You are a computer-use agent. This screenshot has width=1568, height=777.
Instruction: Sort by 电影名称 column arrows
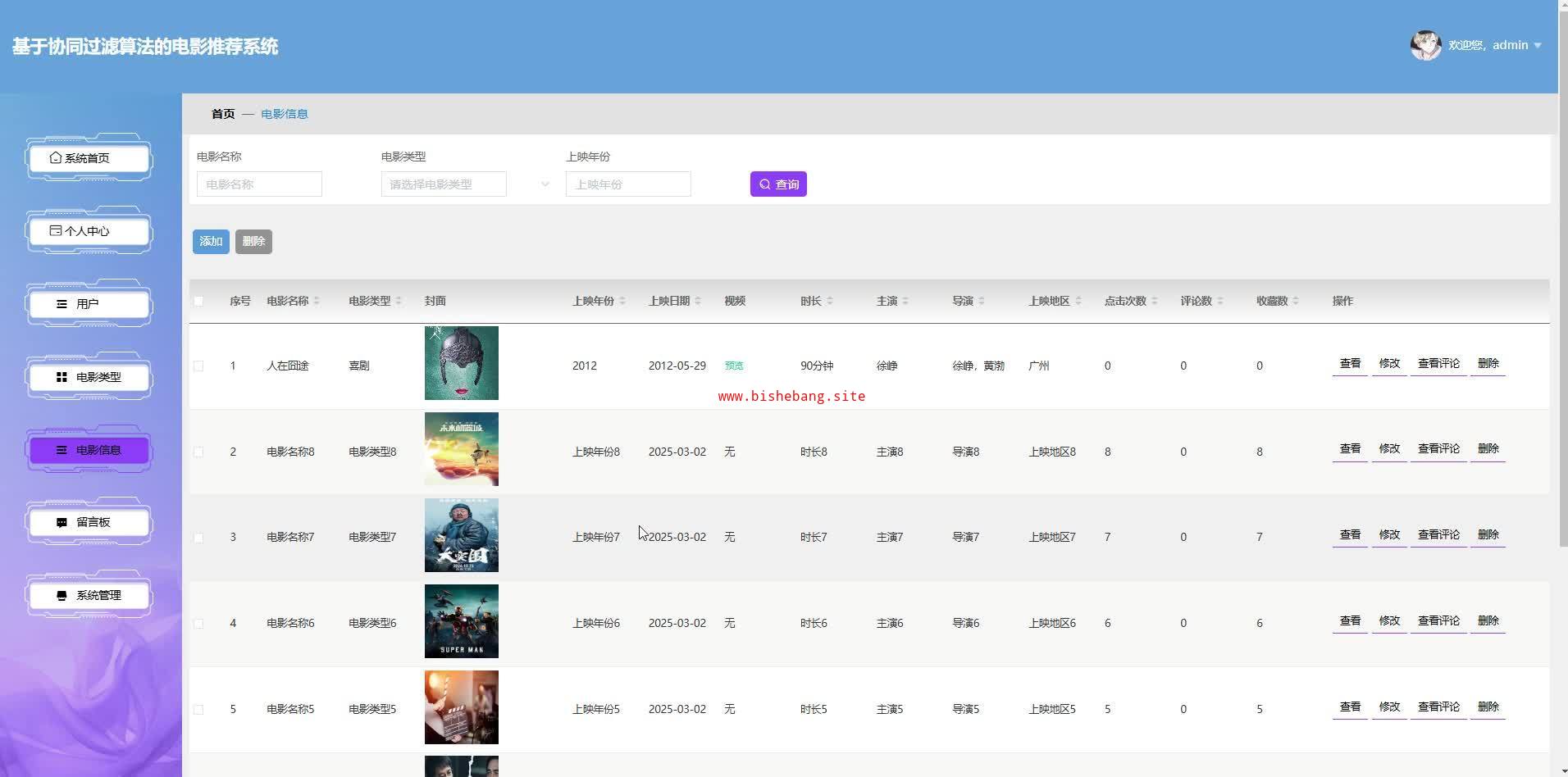317,301
